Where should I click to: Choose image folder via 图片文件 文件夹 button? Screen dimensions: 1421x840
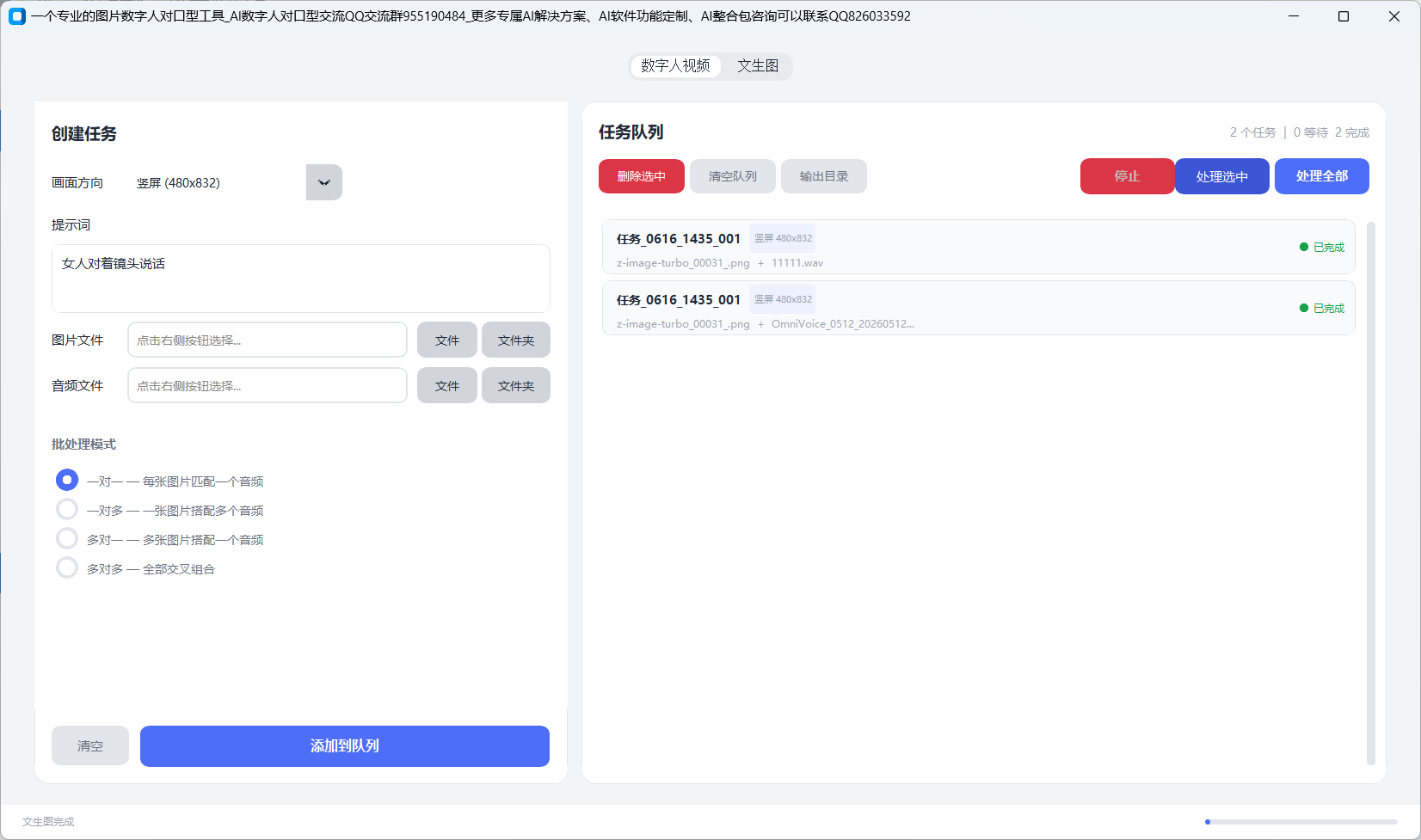(x=516, y=340)
